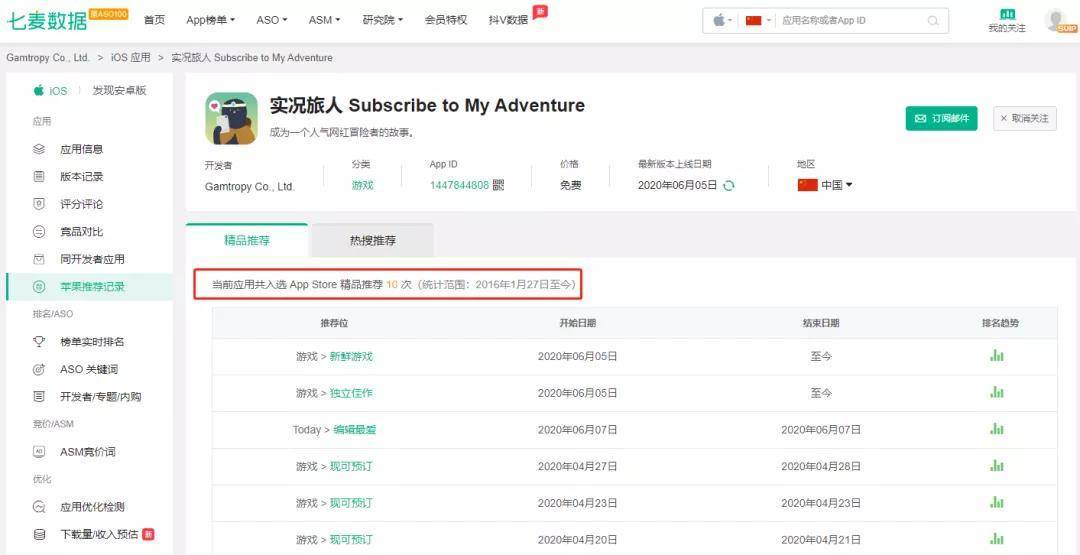Open 评分评论 in the sidebar

tap(81, 204)
